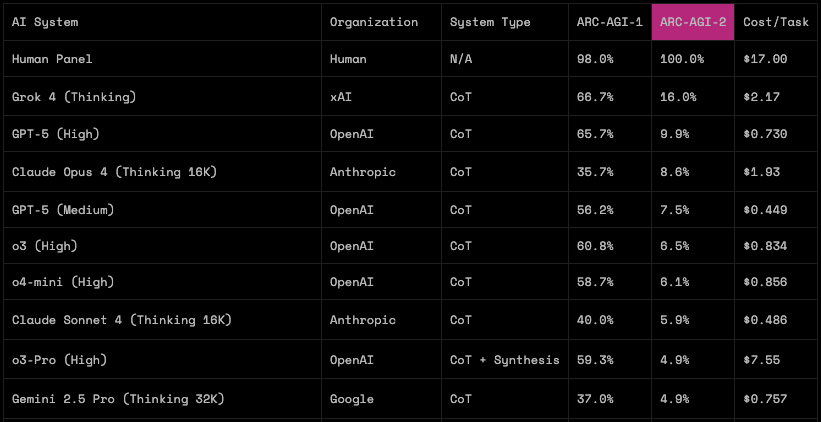Sort by the ARC-AGI-2 column header
821x422 pixels.
[x=692, y=21]
